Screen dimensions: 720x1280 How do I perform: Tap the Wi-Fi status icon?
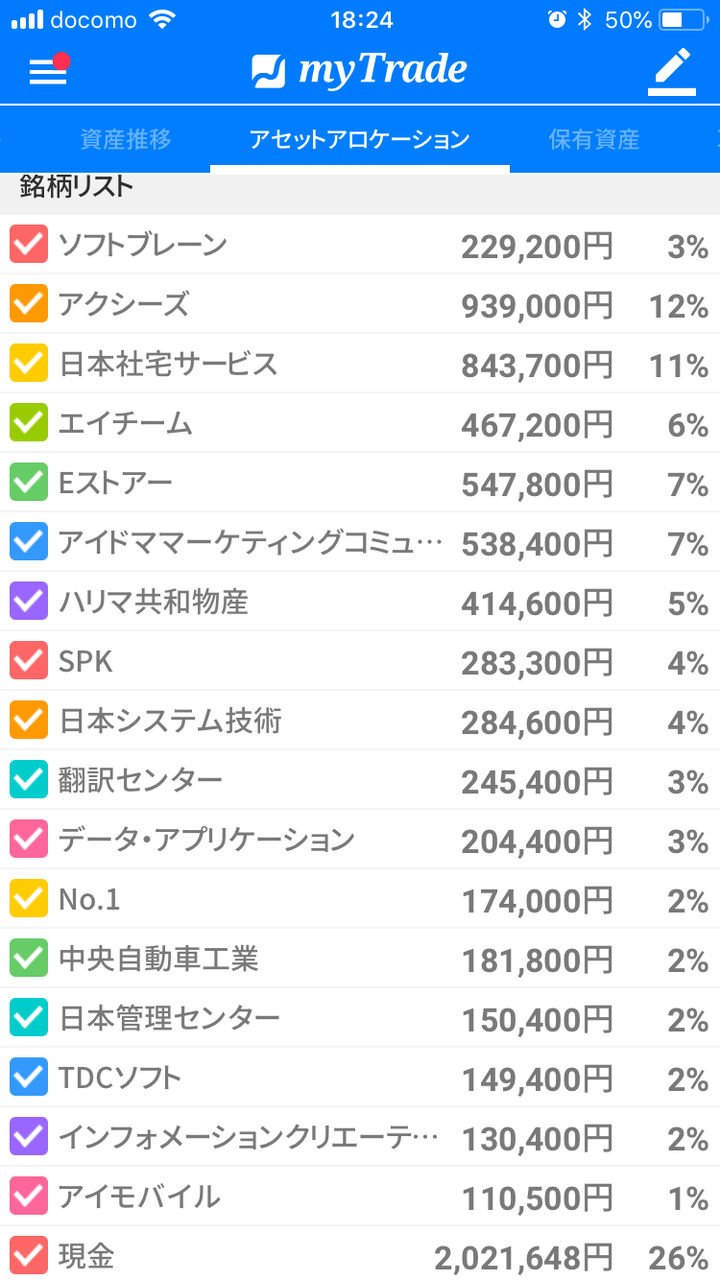tap(160, 20)
